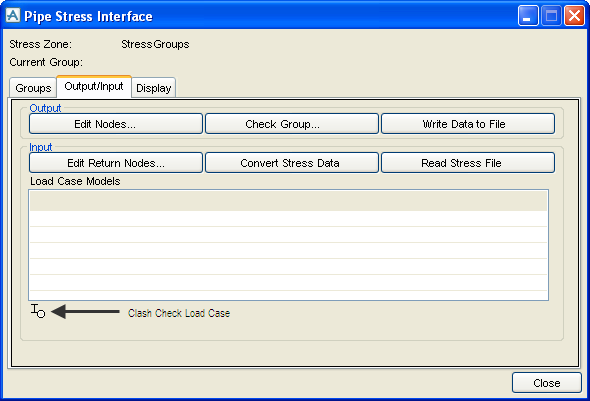This screenshot has width=590, height=401.
Task: Open the Edit Nodes dialog
Action: (x=116, y=124)
